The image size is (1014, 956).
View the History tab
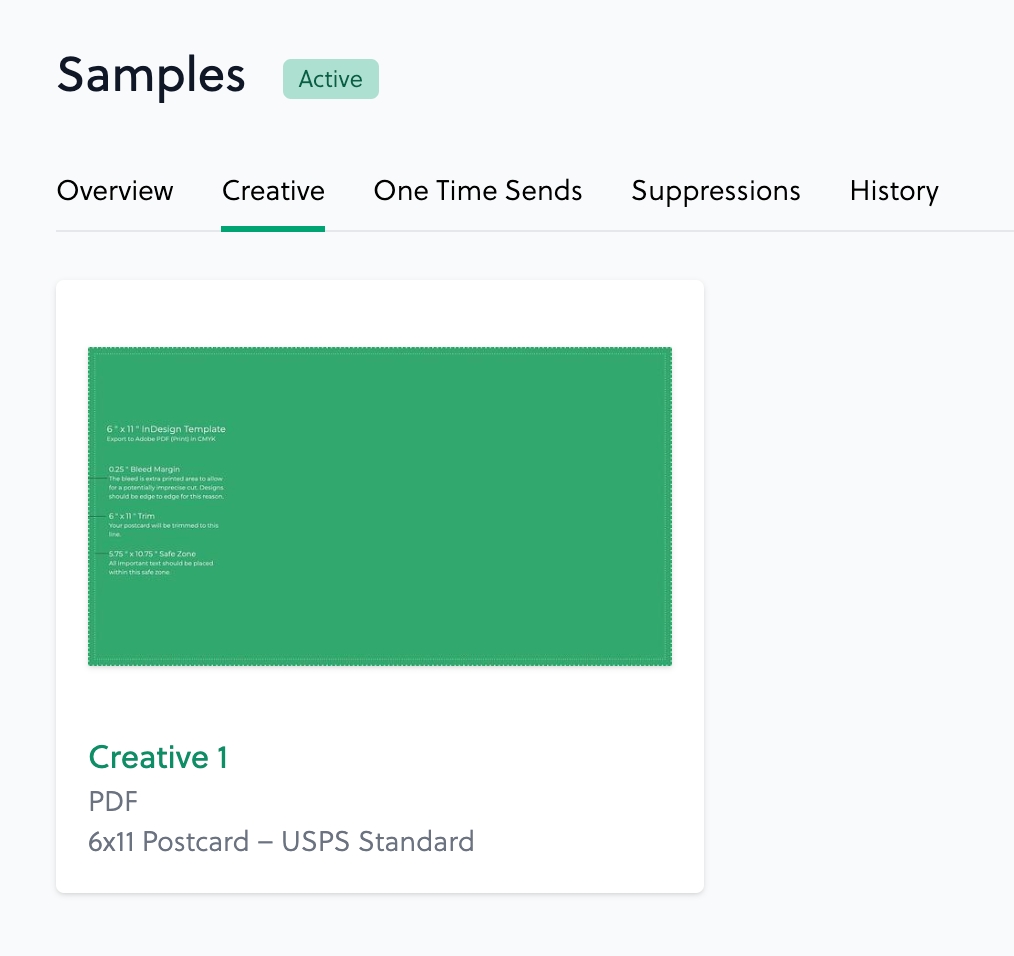pos(894,191)
